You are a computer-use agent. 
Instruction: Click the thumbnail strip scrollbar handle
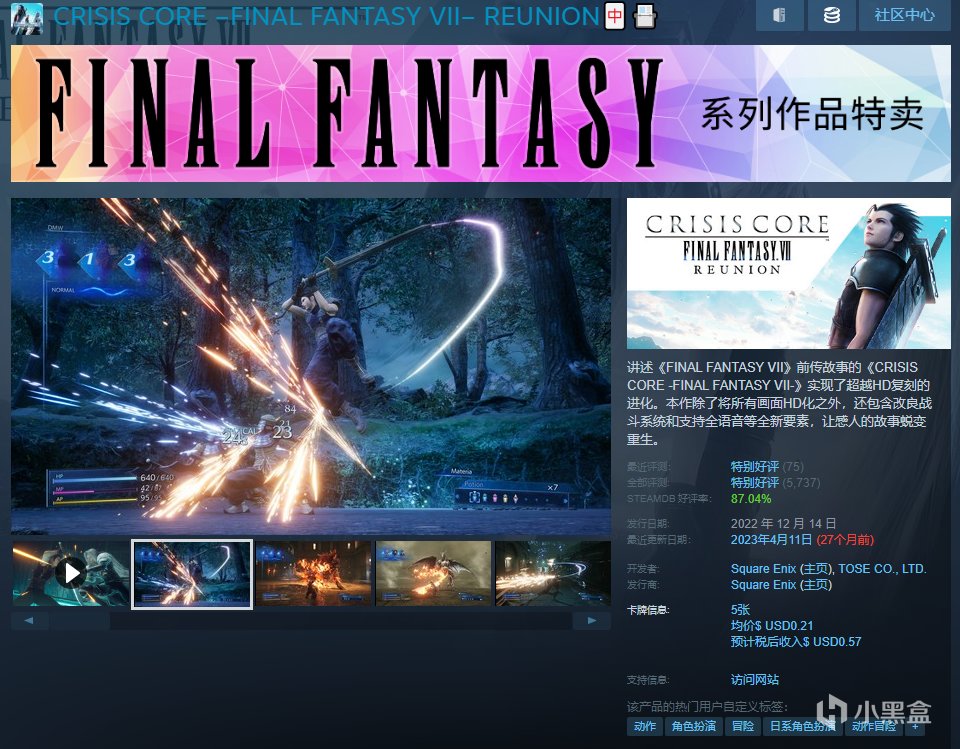tap(81, 620)
